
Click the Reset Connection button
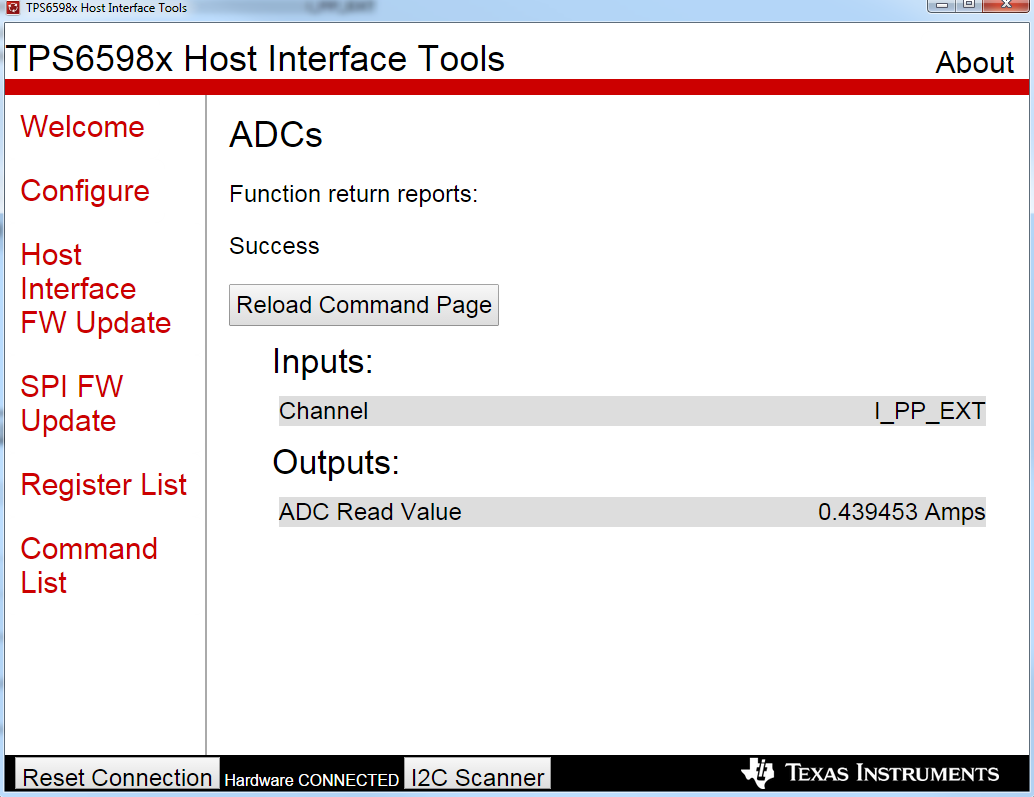click(x=117, y=777)
